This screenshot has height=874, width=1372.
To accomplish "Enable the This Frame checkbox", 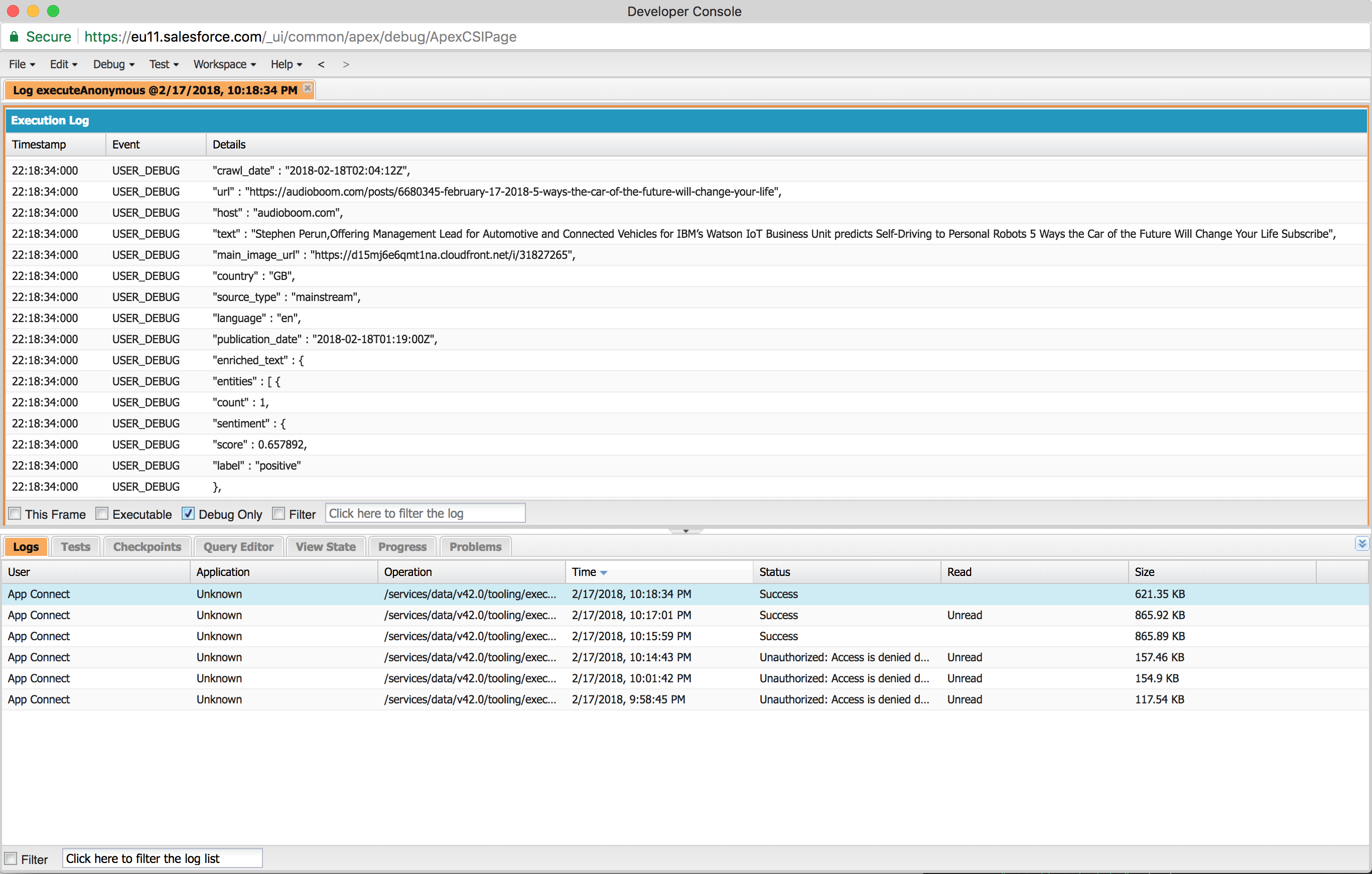I will (16, 513).
